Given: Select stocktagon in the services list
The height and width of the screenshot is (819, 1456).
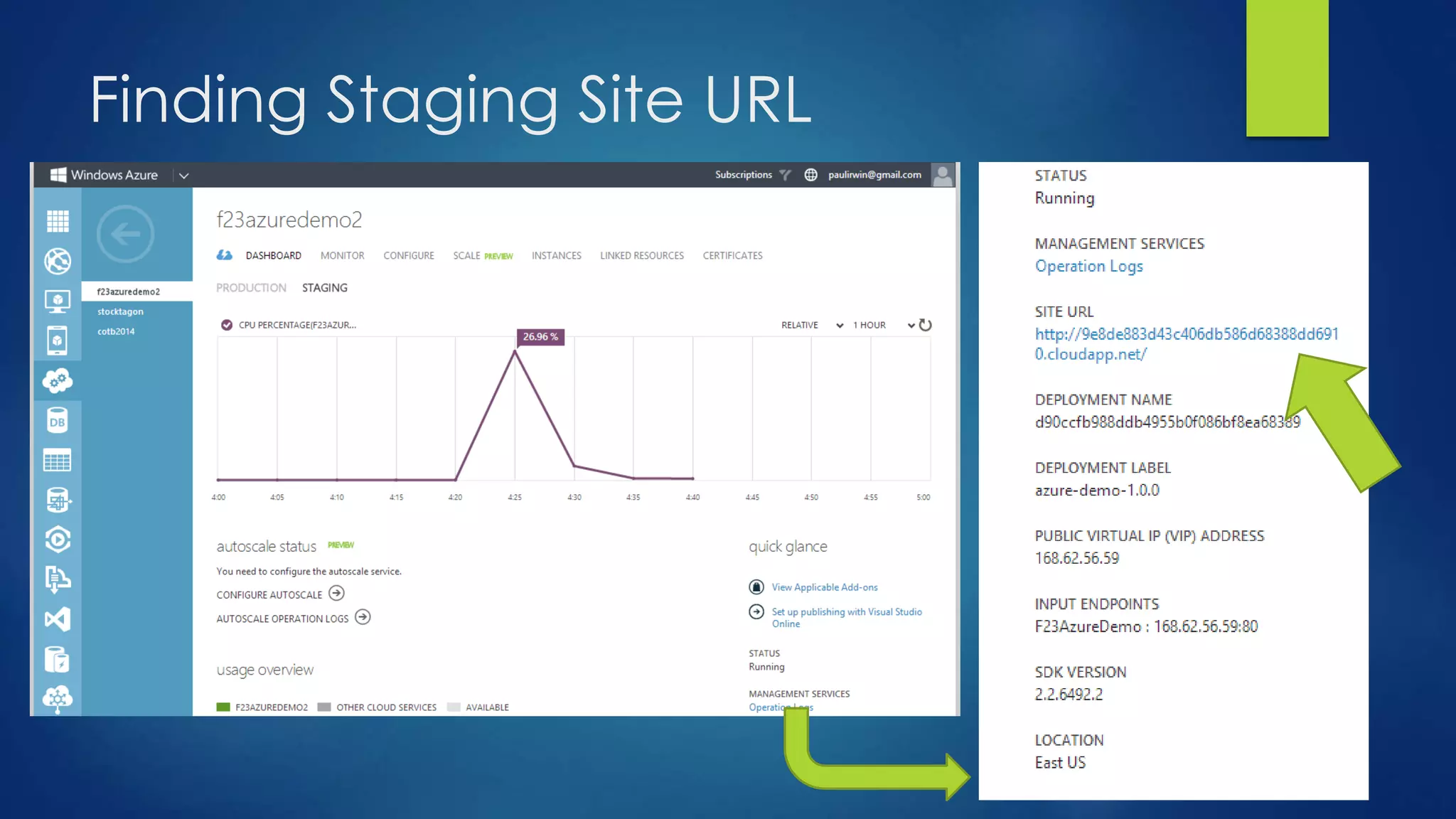Looking at the screenshot, I should pyautogui.click(x=120, y=311).
